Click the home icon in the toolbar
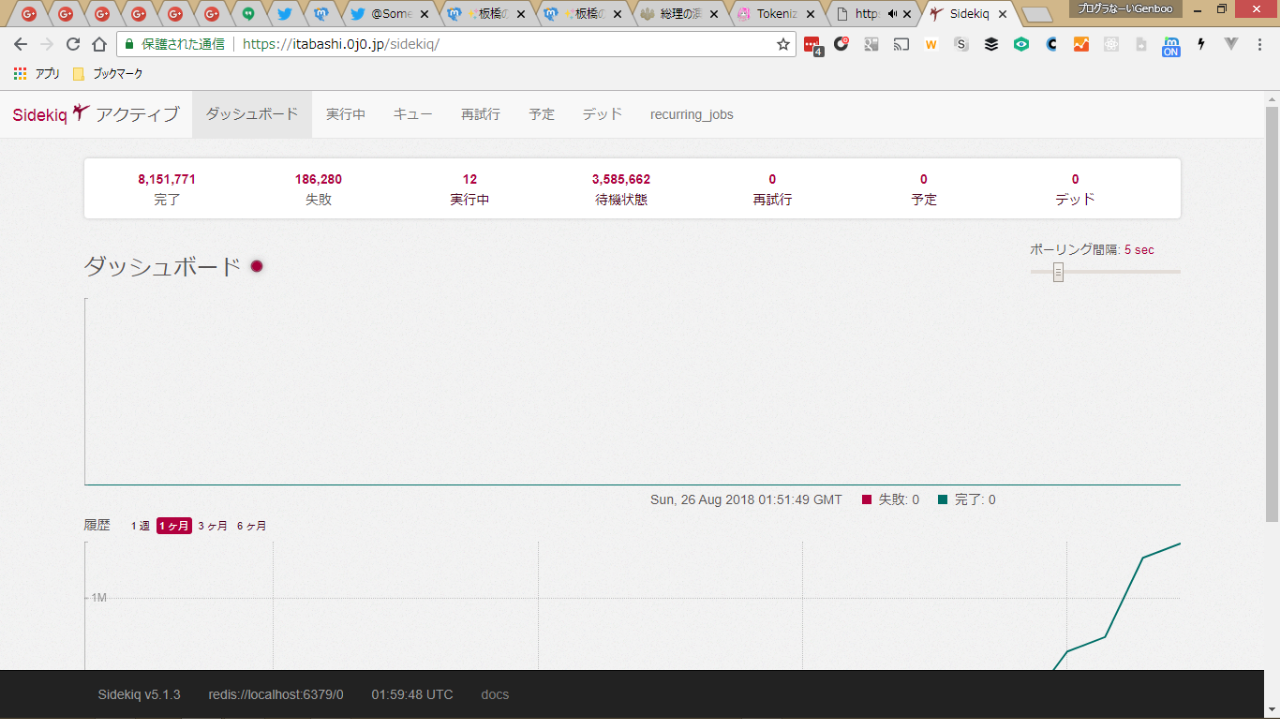This screenshot has height=719, width=1280. [x=99, y=44]
